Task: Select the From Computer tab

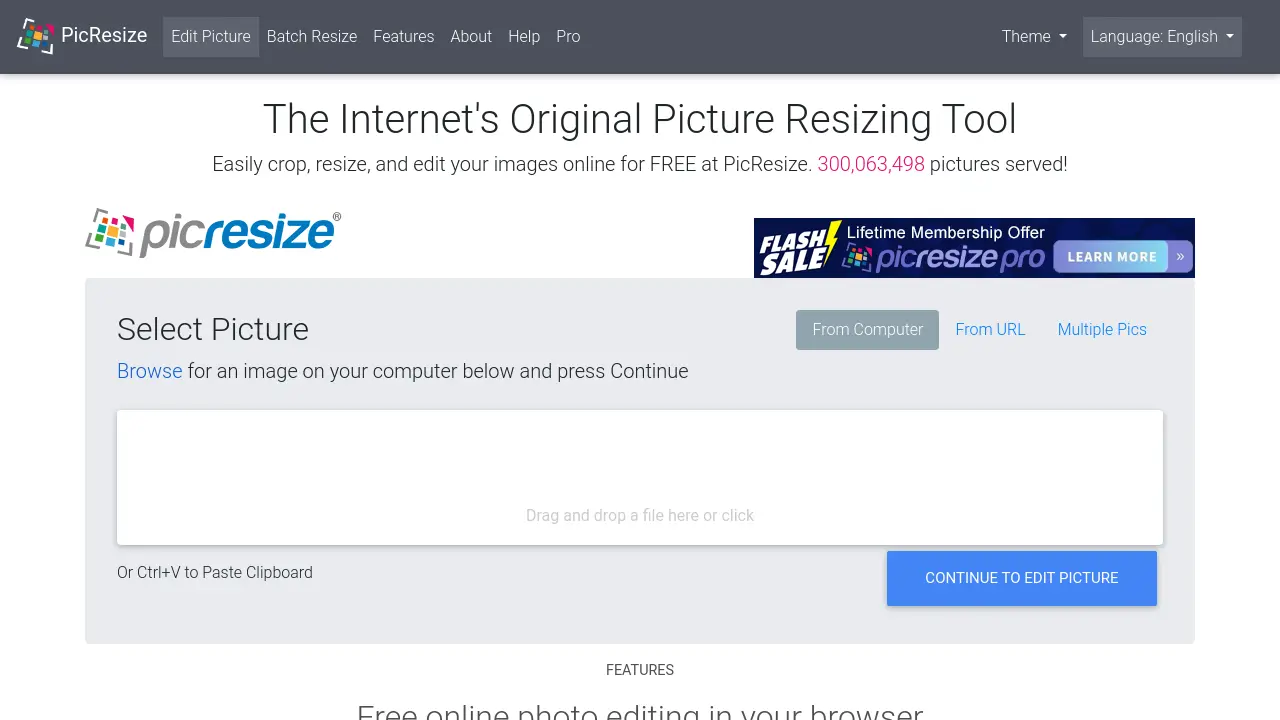Action: point(867,329)
